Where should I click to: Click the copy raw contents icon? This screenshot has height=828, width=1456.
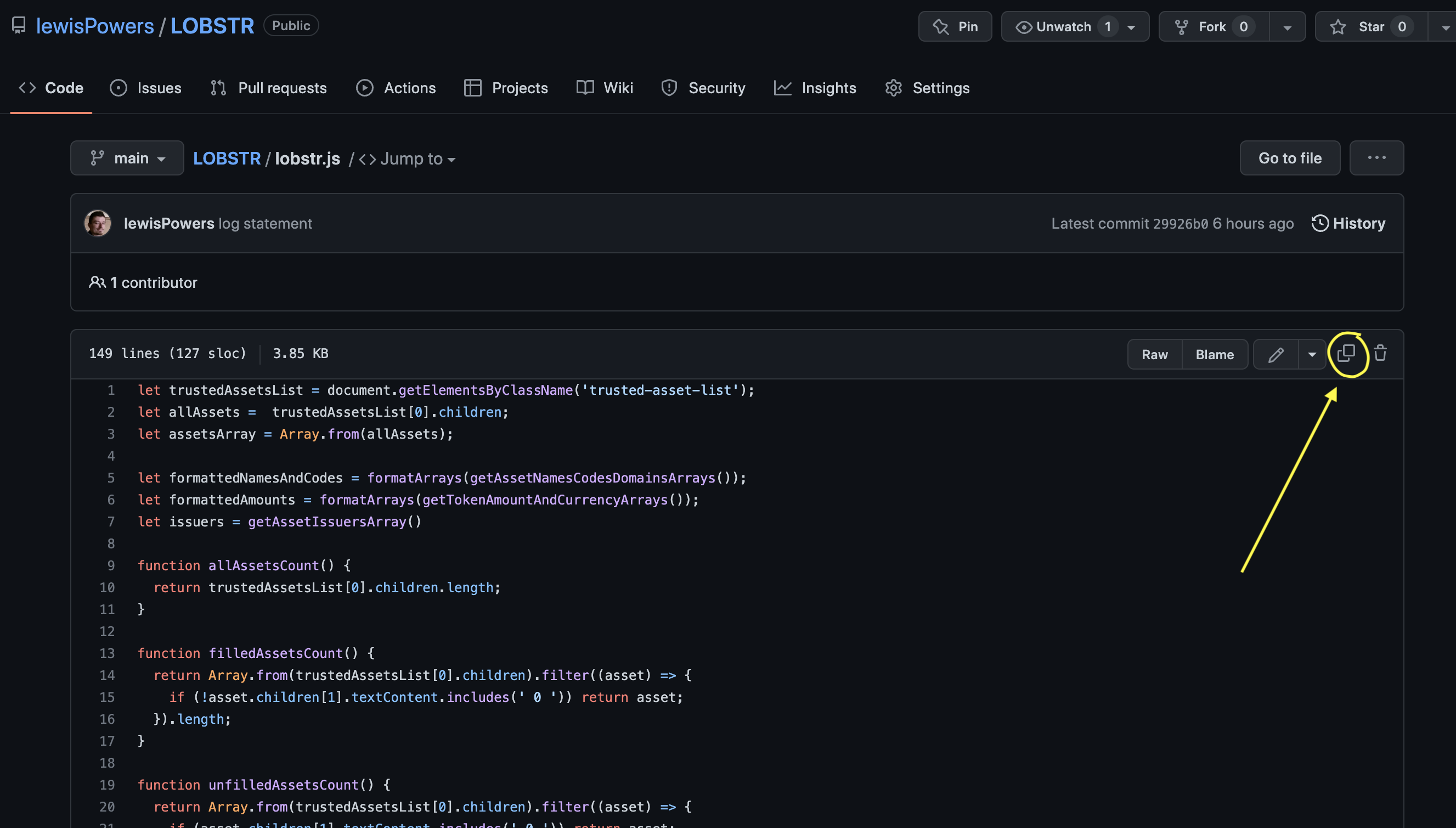pyautogui.click(x=1346, y=354)
